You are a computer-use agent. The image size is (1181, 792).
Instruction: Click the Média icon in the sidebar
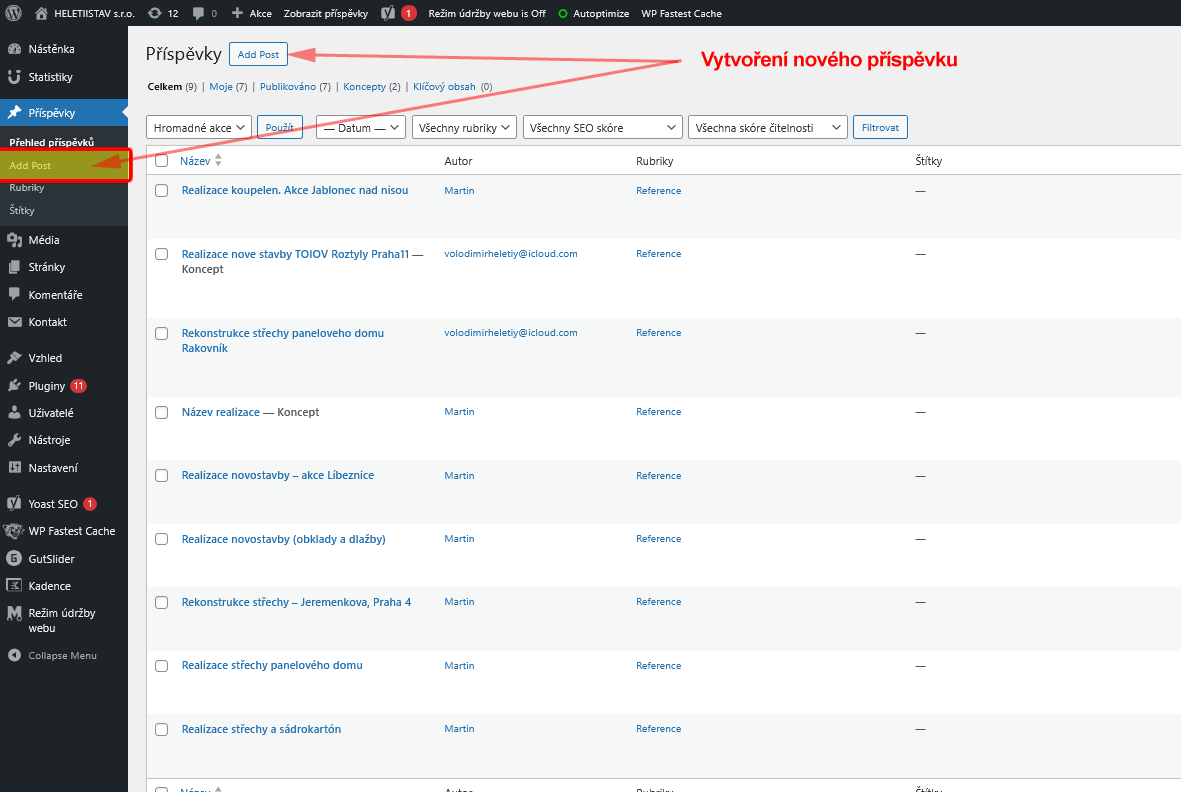point(14,239)
